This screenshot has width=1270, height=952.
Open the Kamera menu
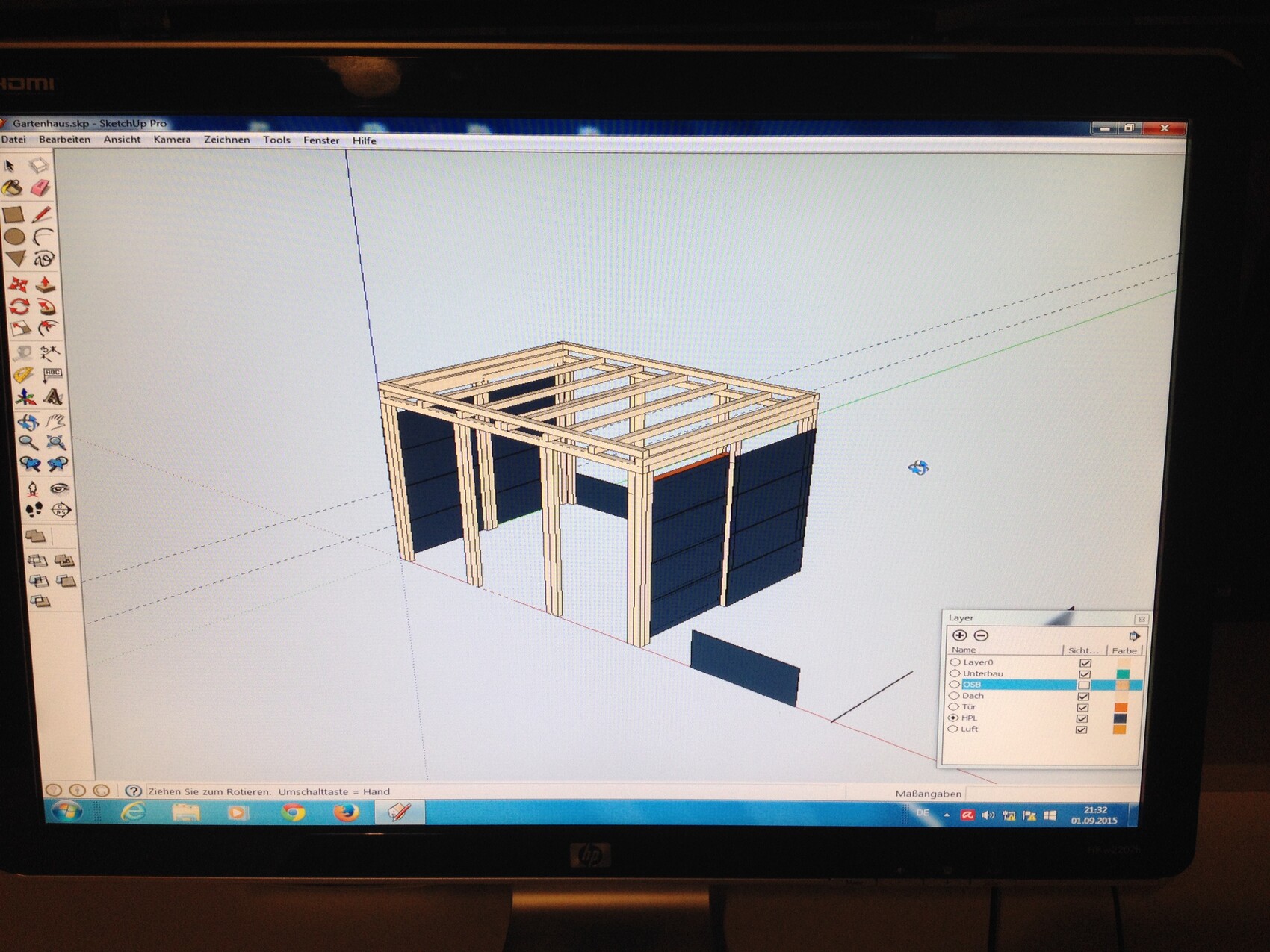point(172,140)
